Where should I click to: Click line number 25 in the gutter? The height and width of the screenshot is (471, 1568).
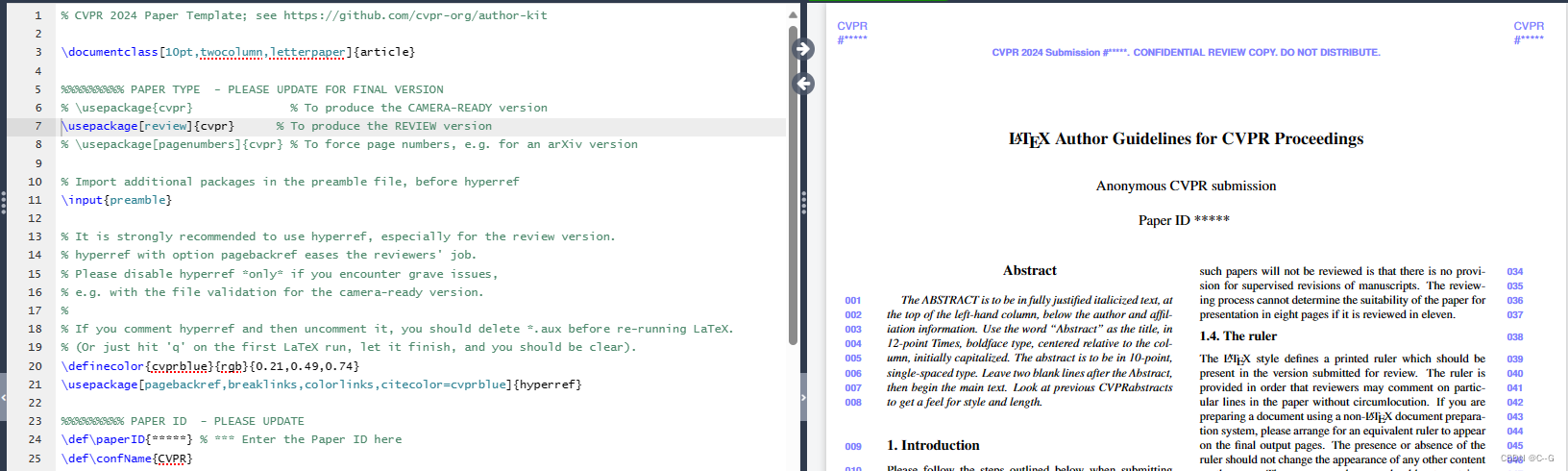[x=36, y=459]
